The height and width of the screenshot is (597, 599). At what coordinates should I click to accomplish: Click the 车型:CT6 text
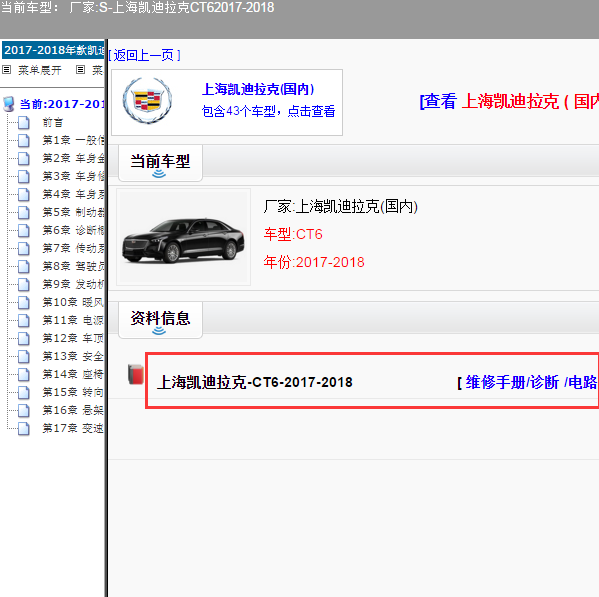point(293,234)
